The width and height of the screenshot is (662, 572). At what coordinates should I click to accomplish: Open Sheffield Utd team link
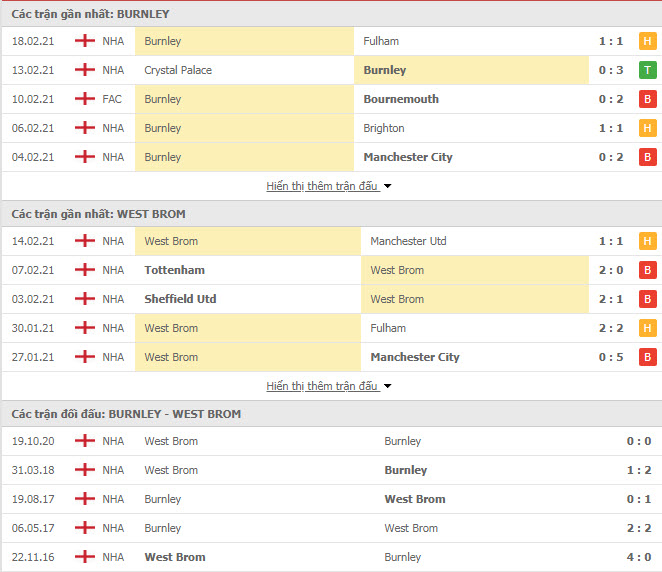point(180,299)
